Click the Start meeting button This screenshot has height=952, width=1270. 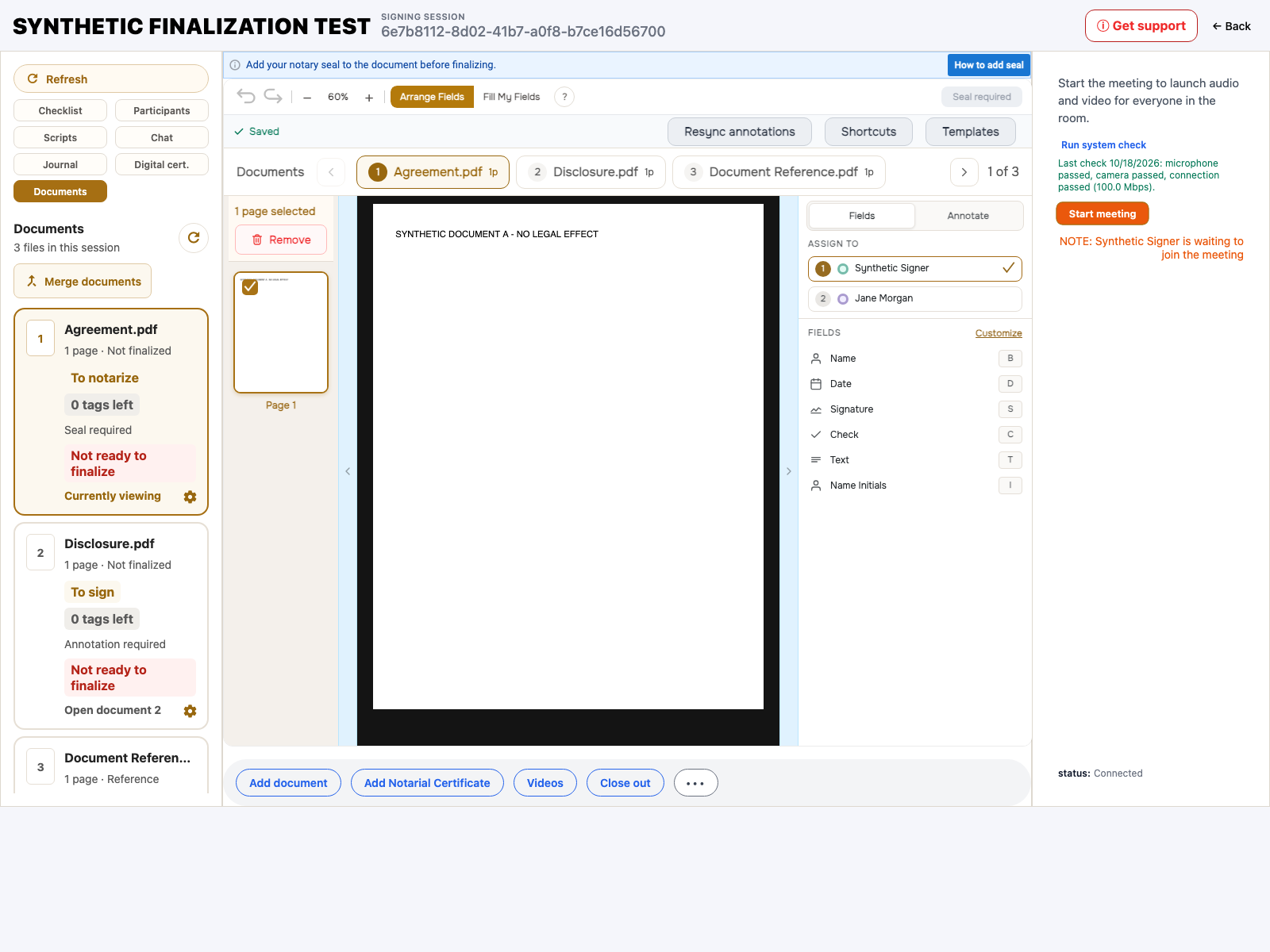1102,213
